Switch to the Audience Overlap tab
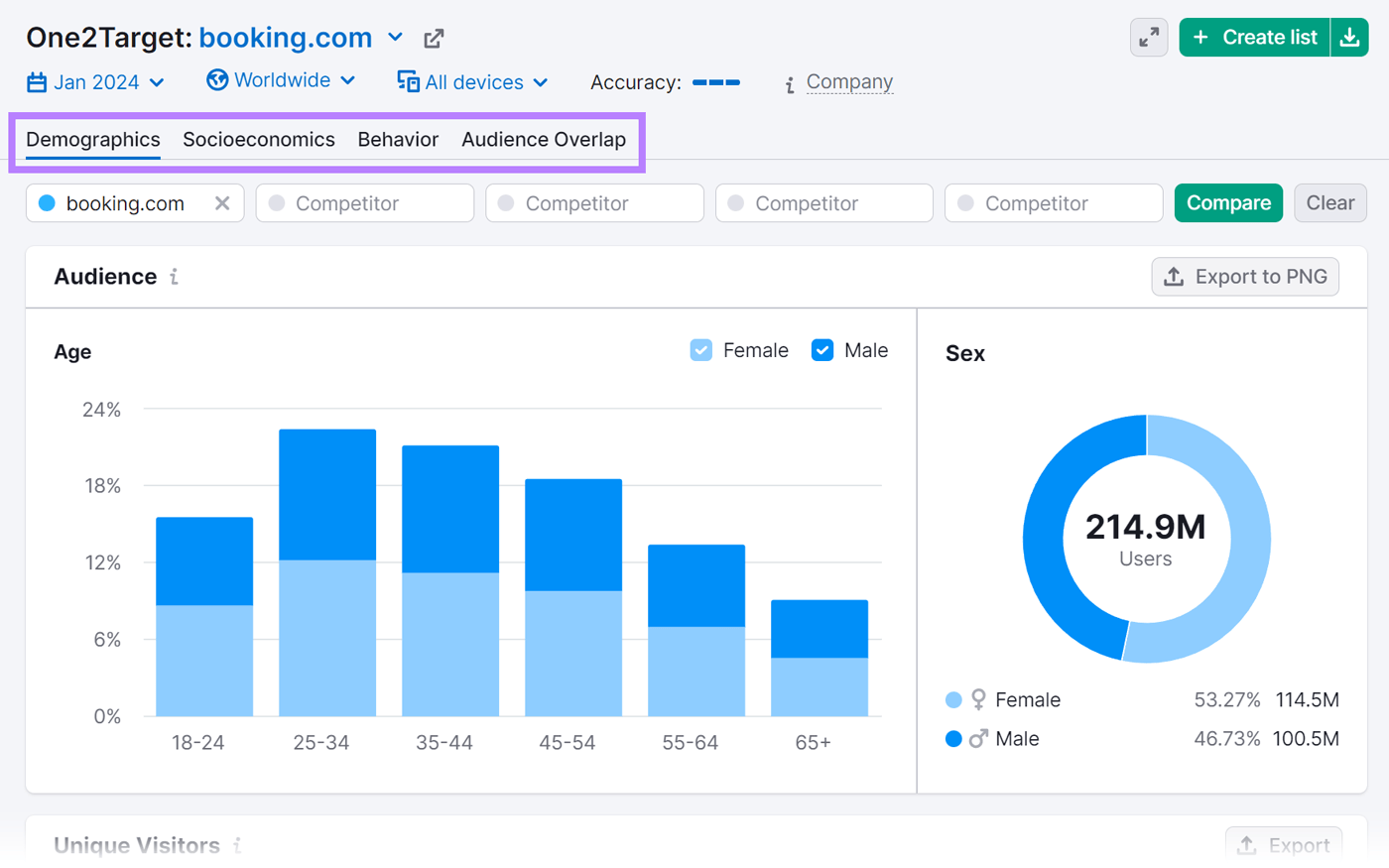The image size is (1389, 868). [544, 140]
